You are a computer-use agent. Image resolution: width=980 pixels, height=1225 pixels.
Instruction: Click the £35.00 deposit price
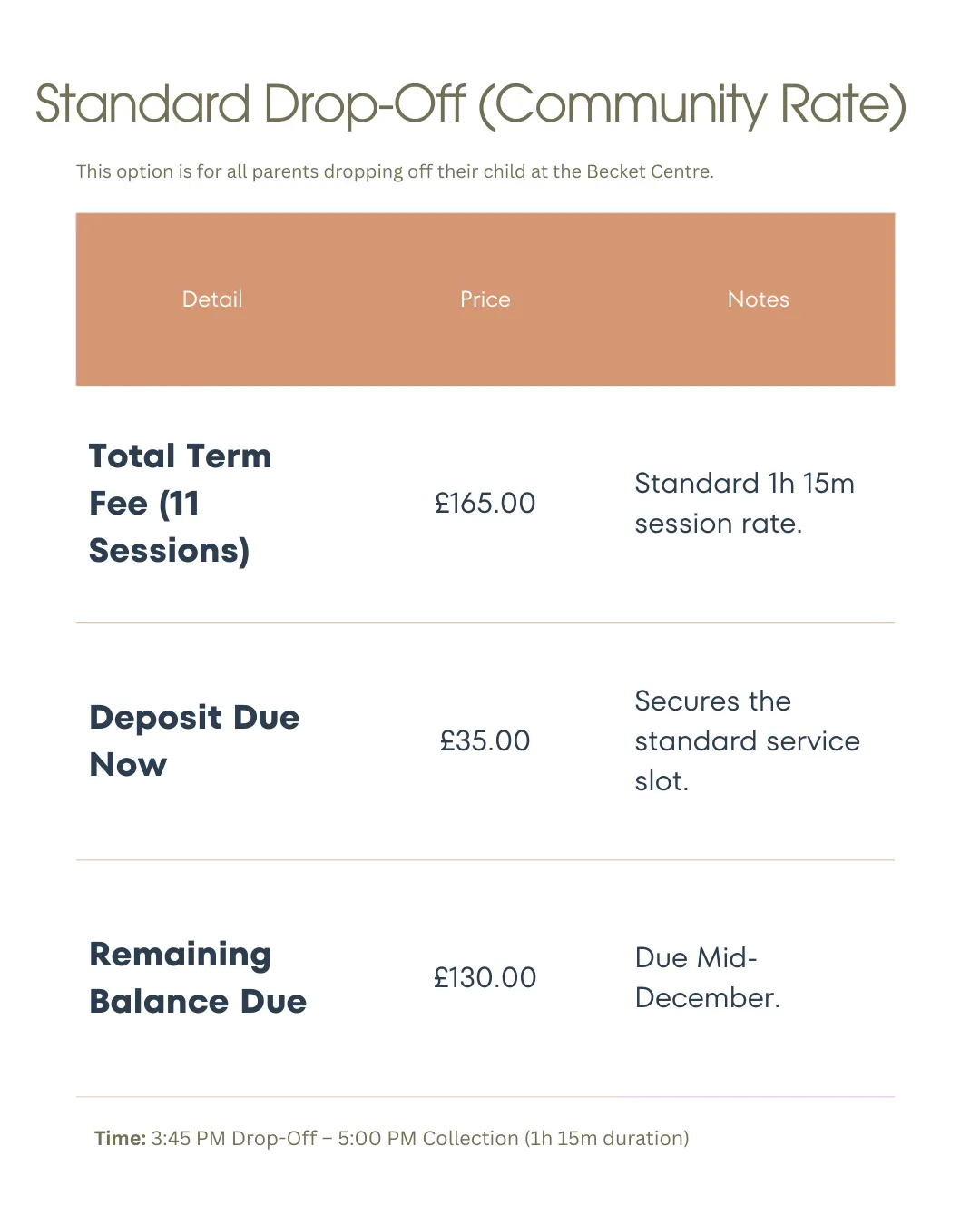click(x=485, y=740)
